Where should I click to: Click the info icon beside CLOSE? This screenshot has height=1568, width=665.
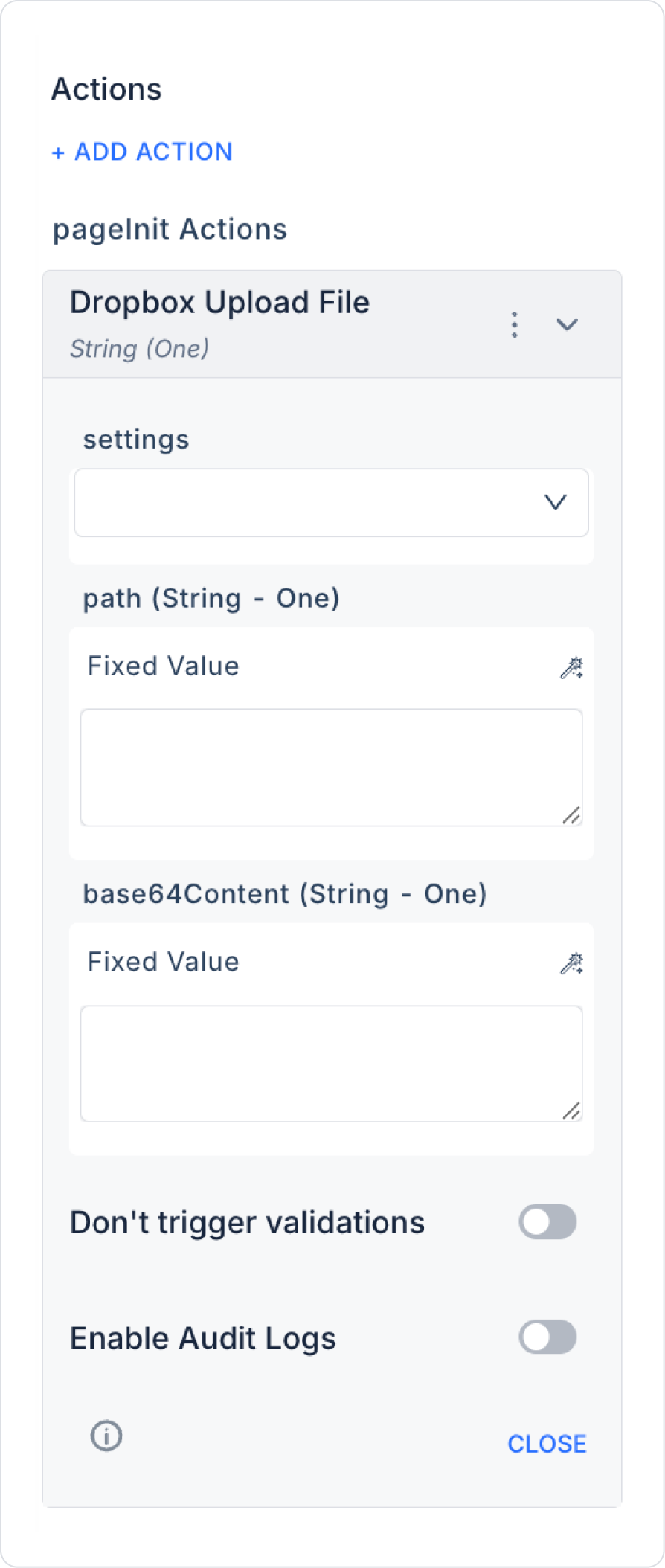click(x=106, y=1436)
